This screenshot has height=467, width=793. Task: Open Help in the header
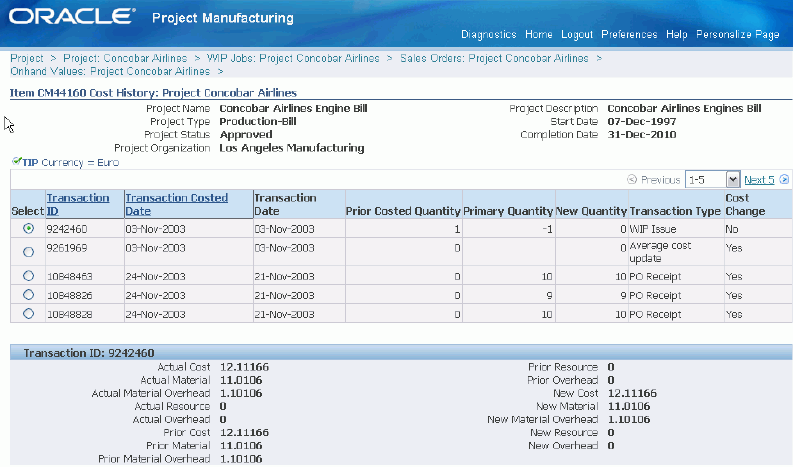677,34
